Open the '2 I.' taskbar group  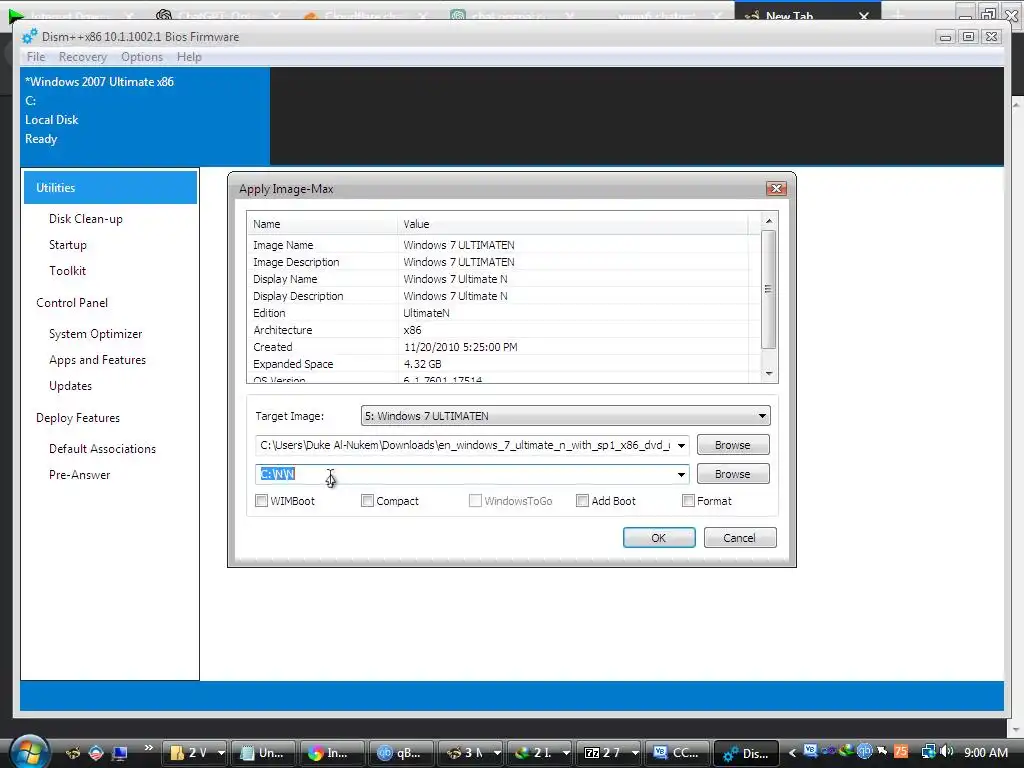pyautogui.click(x=539, y=753)
